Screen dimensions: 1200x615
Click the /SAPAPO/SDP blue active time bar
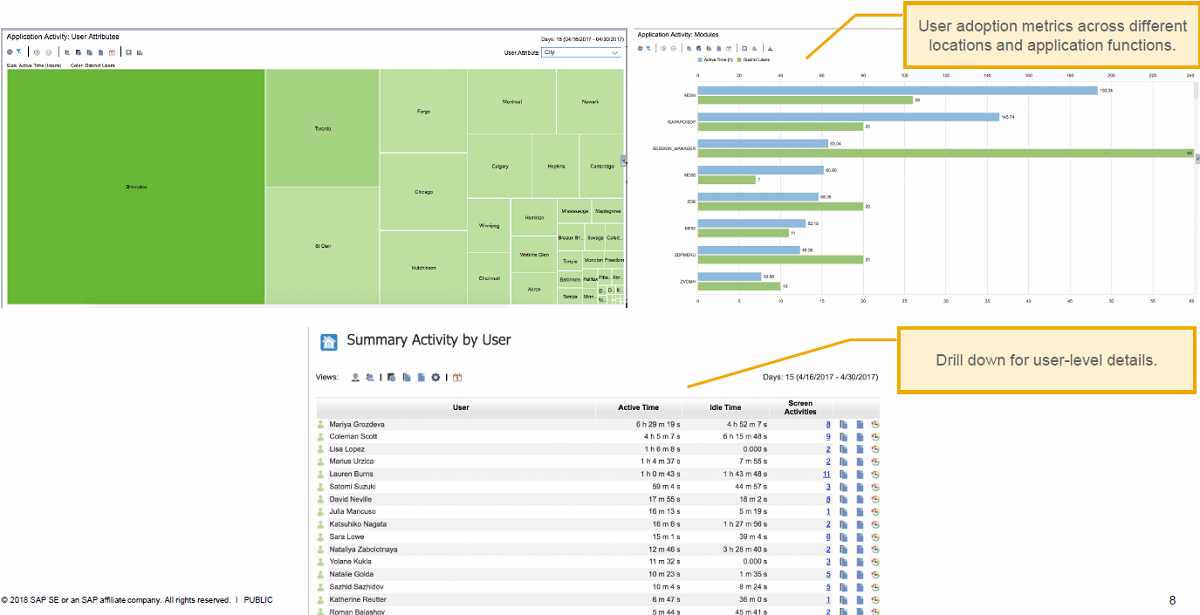pyautogui.click(x=848, y=117)
